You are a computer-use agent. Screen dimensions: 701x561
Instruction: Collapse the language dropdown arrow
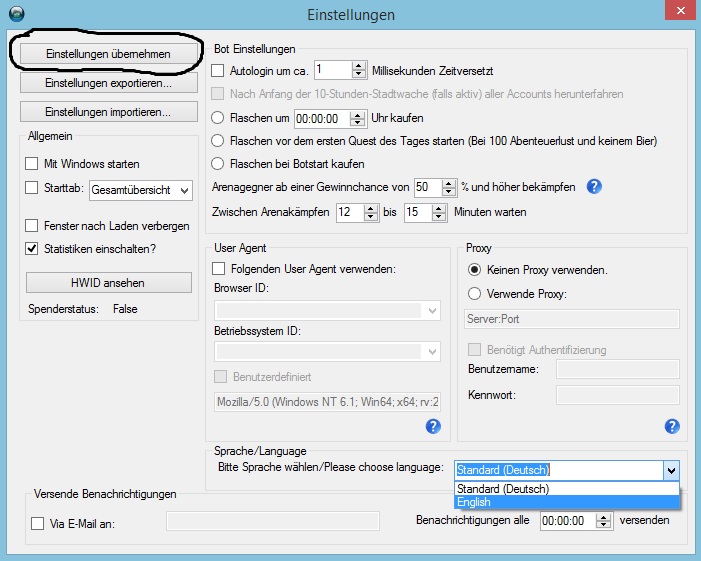pos(671,470)
